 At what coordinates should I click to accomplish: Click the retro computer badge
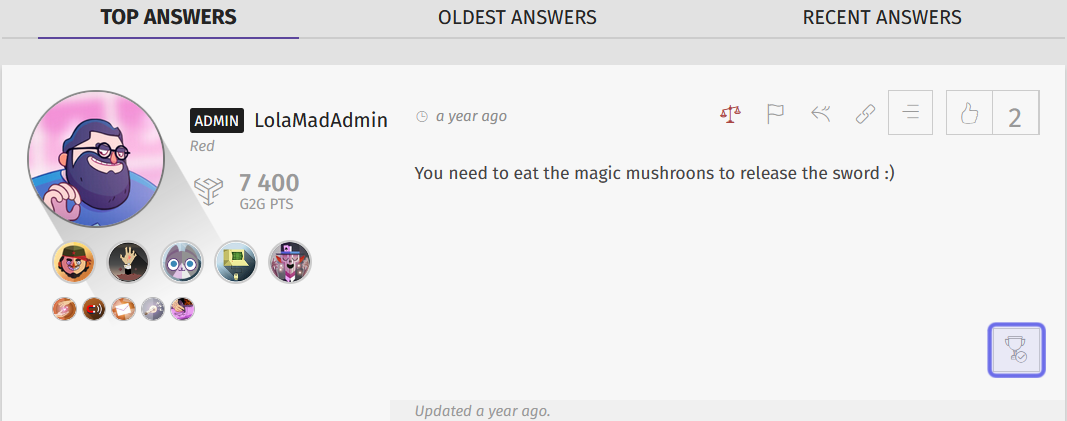tap(236, 262)
